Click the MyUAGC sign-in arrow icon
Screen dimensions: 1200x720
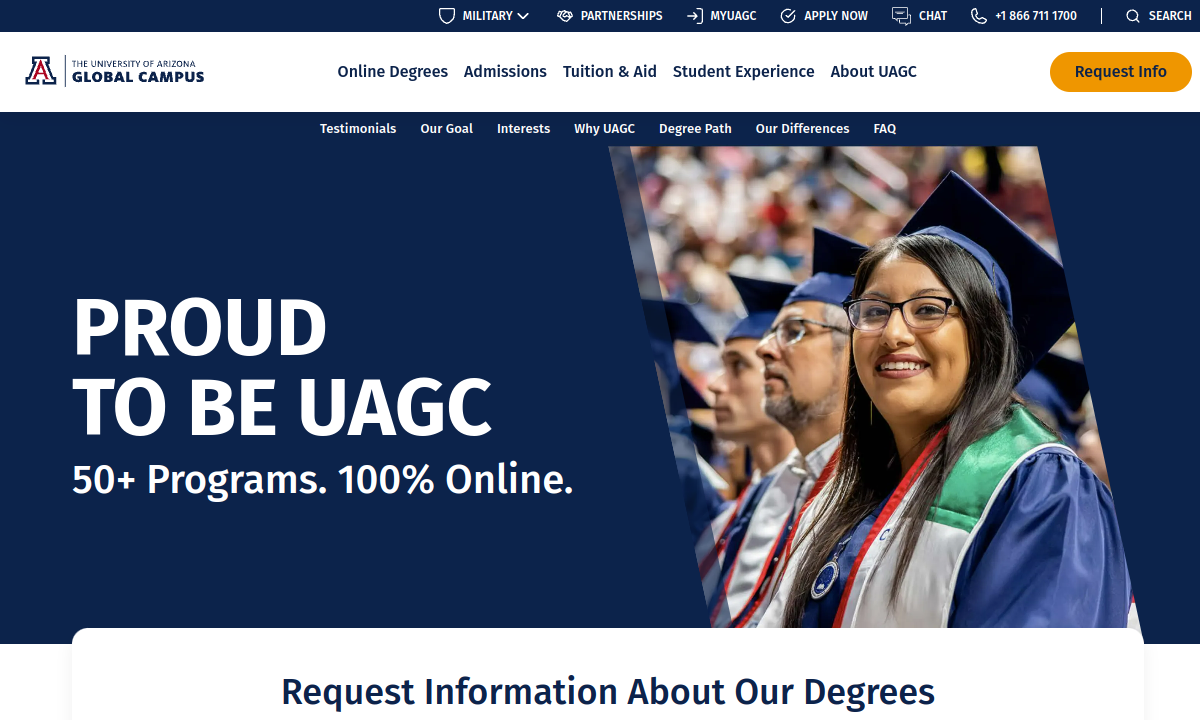pyautogui.click(x=695, y=16)
